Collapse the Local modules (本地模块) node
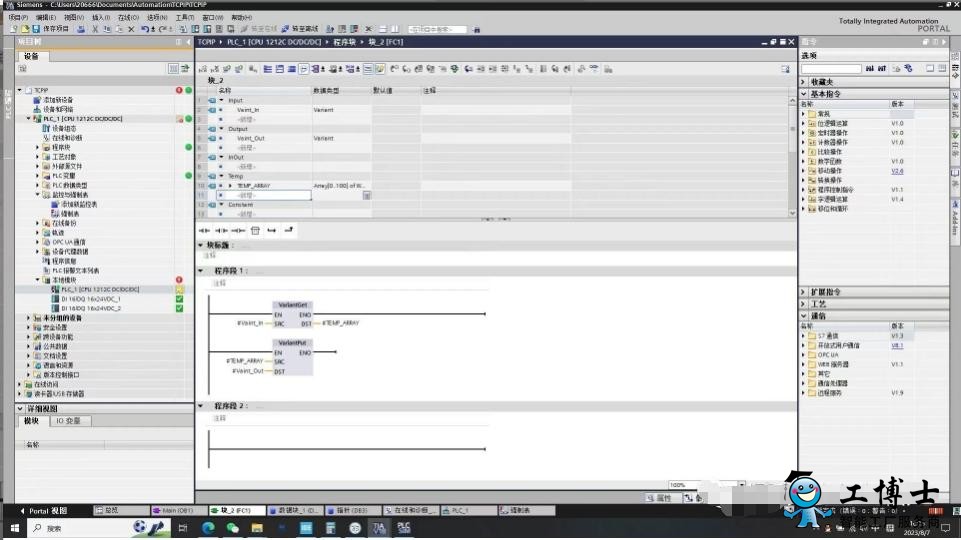The image size is (961, 540). (x=37, y=280)
